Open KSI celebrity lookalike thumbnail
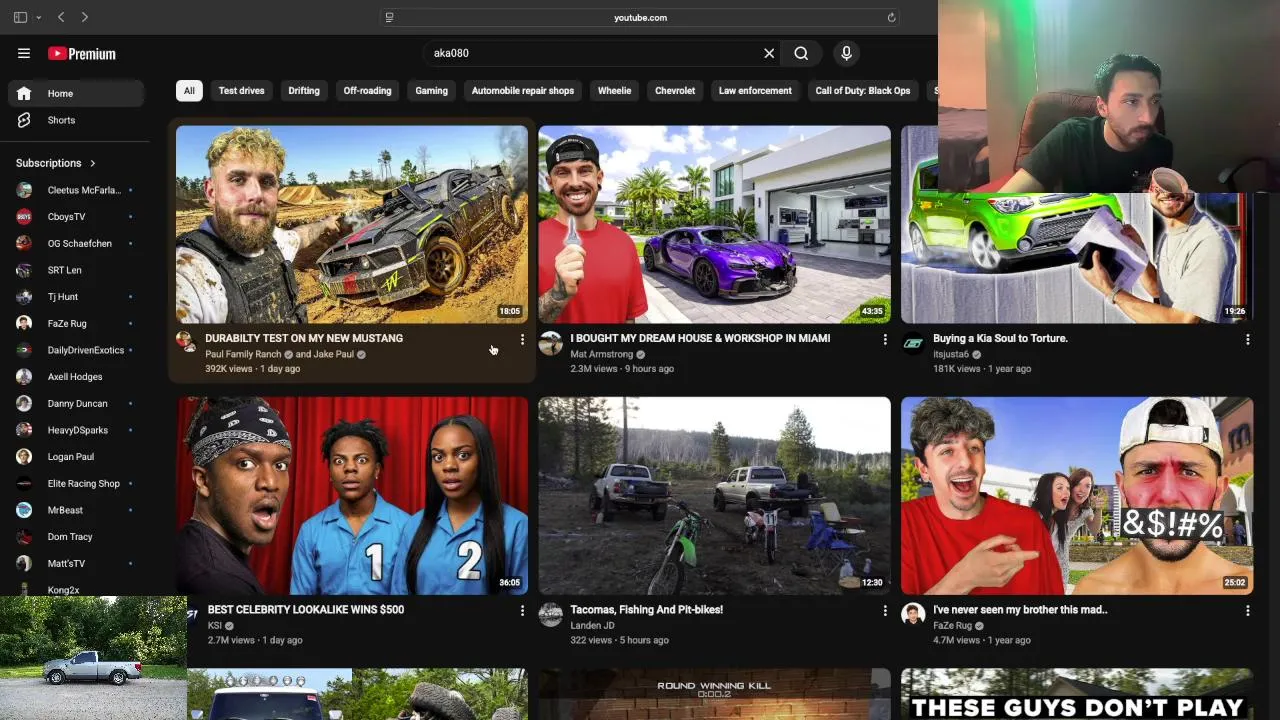Image resolution: width=1280 pixels, height=720 pixels. pos(352,496)
